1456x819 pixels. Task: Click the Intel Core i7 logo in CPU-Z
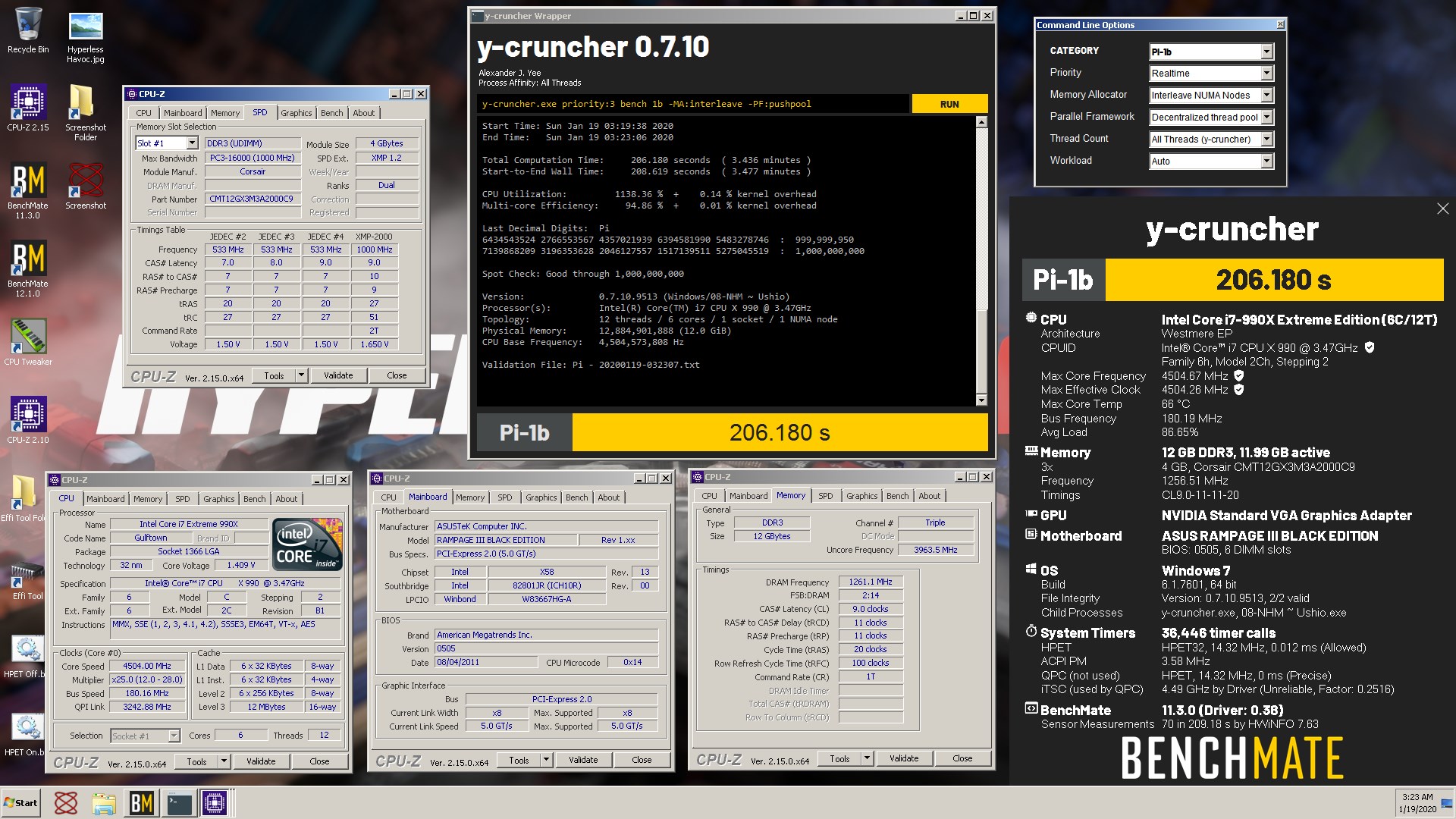pos(307,544)
